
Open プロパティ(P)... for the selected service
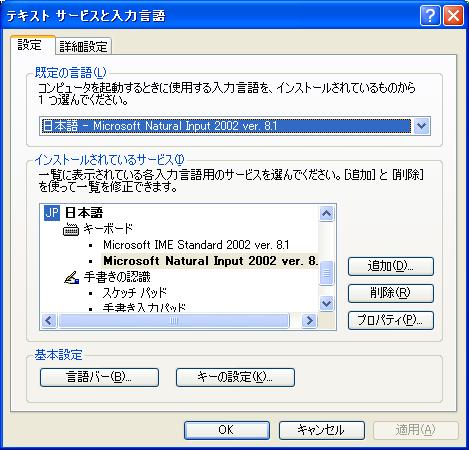point(391,320)
